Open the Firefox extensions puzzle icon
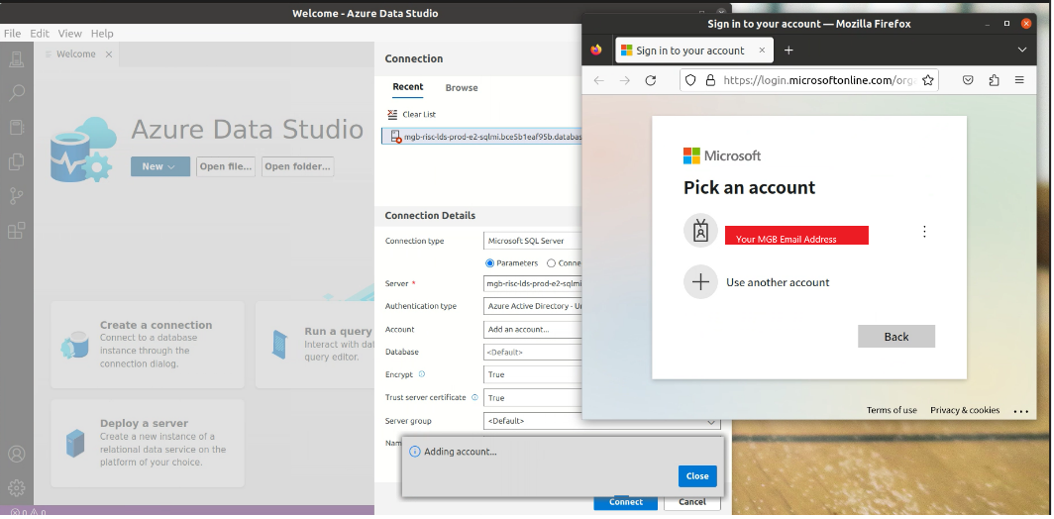 994,80
